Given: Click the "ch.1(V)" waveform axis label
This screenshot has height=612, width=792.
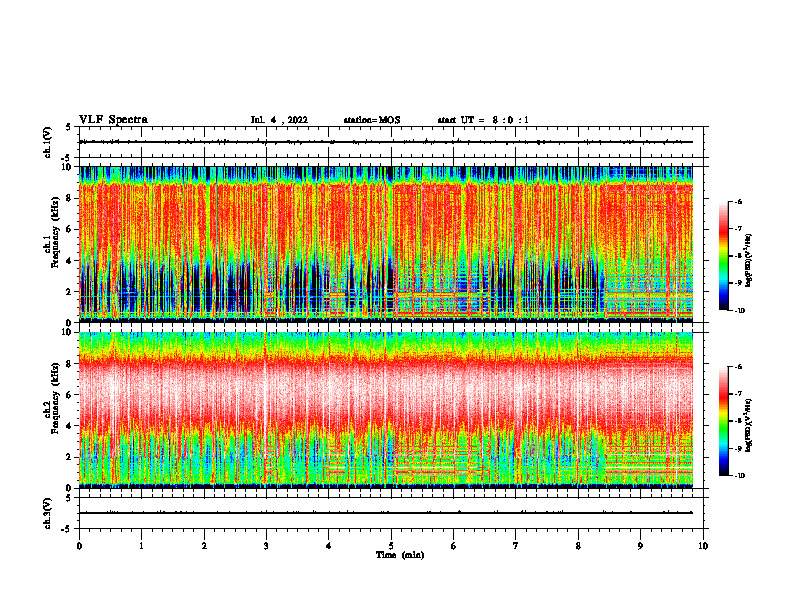Looking at the screenshot, I should coord(47,142).
